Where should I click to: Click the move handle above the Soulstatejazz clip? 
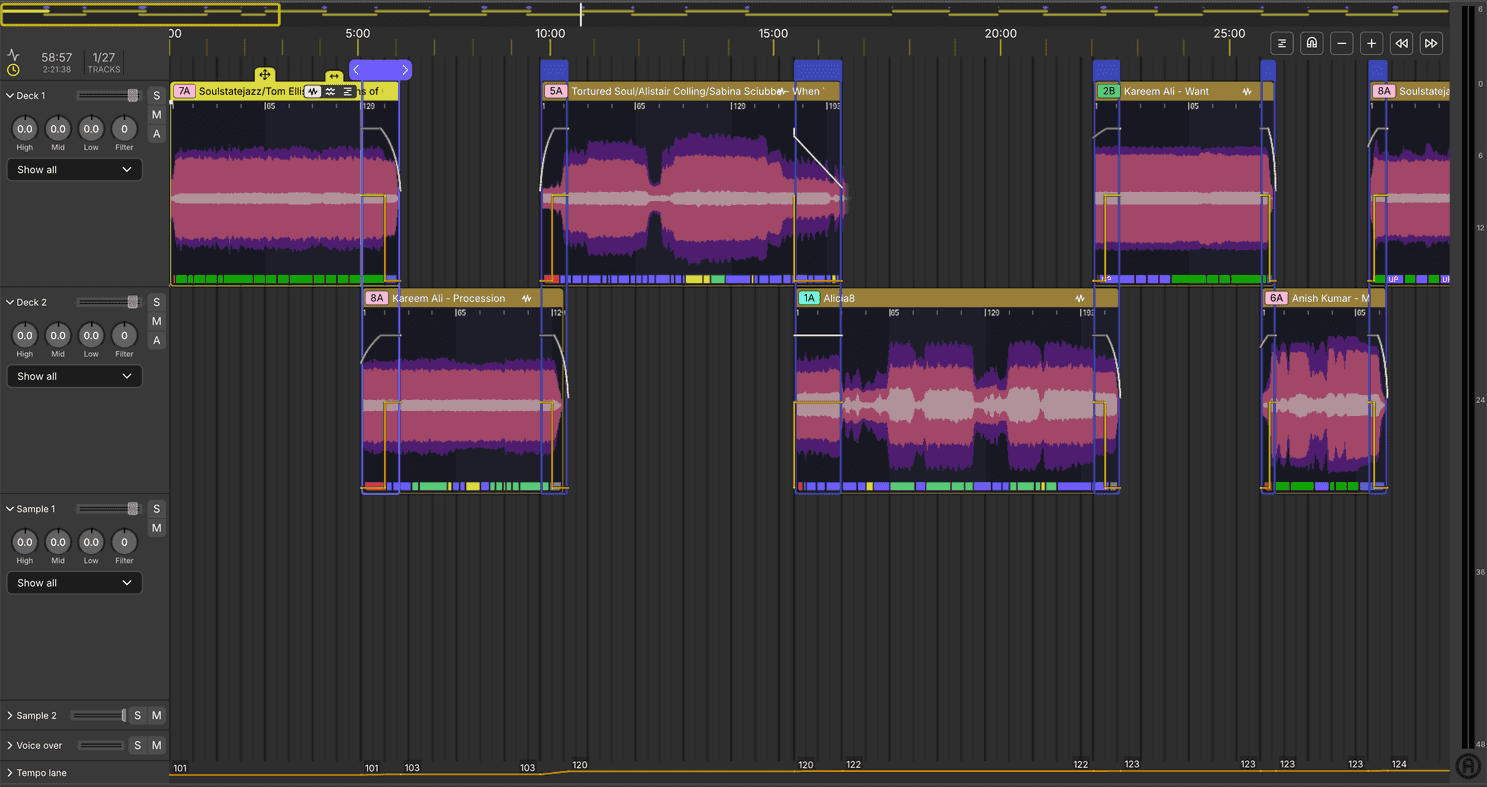click(264, 75)
